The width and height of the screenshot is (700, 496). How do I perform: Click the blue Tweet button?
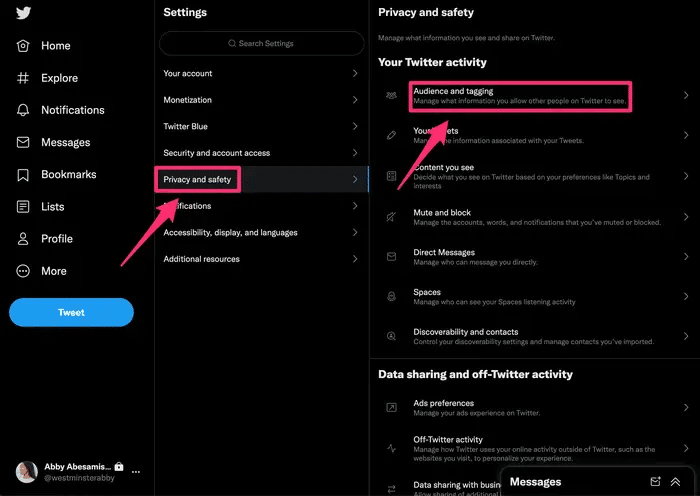click(x=71, y=312)
